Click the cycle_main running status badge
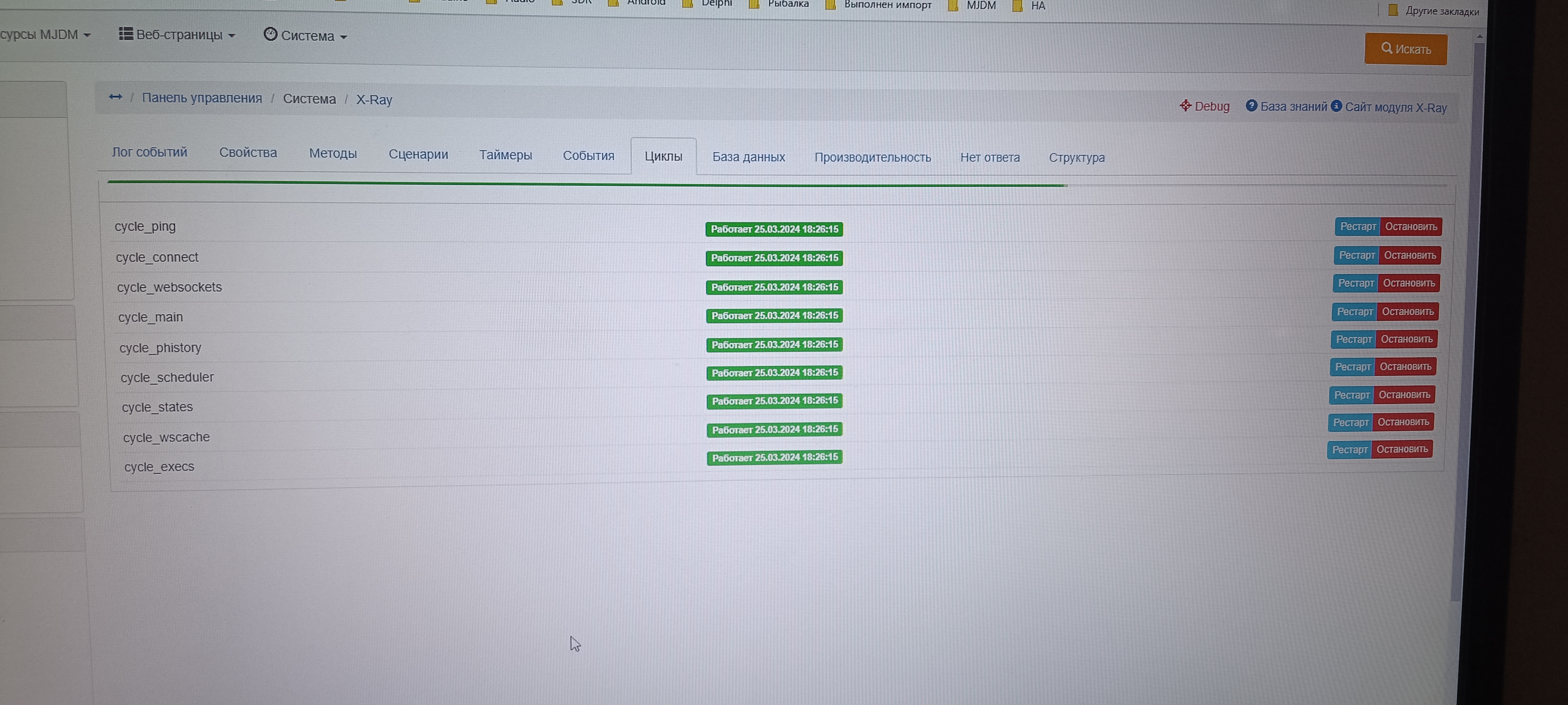1568x705 pixels. click(x=773, y=316)
